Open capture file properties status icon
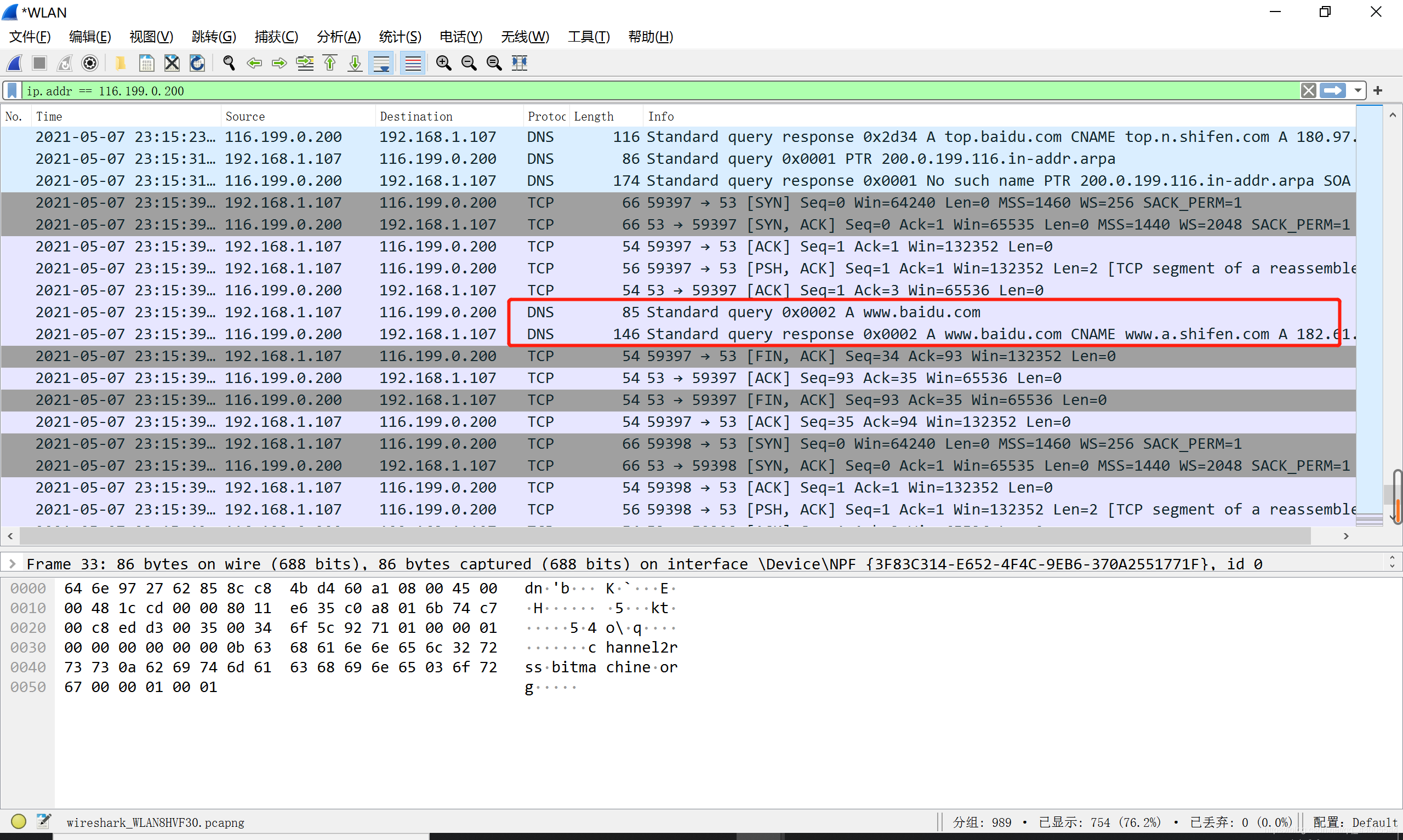Image resolution: width=1403 pixels, height=840 pixels. [44, 821]
